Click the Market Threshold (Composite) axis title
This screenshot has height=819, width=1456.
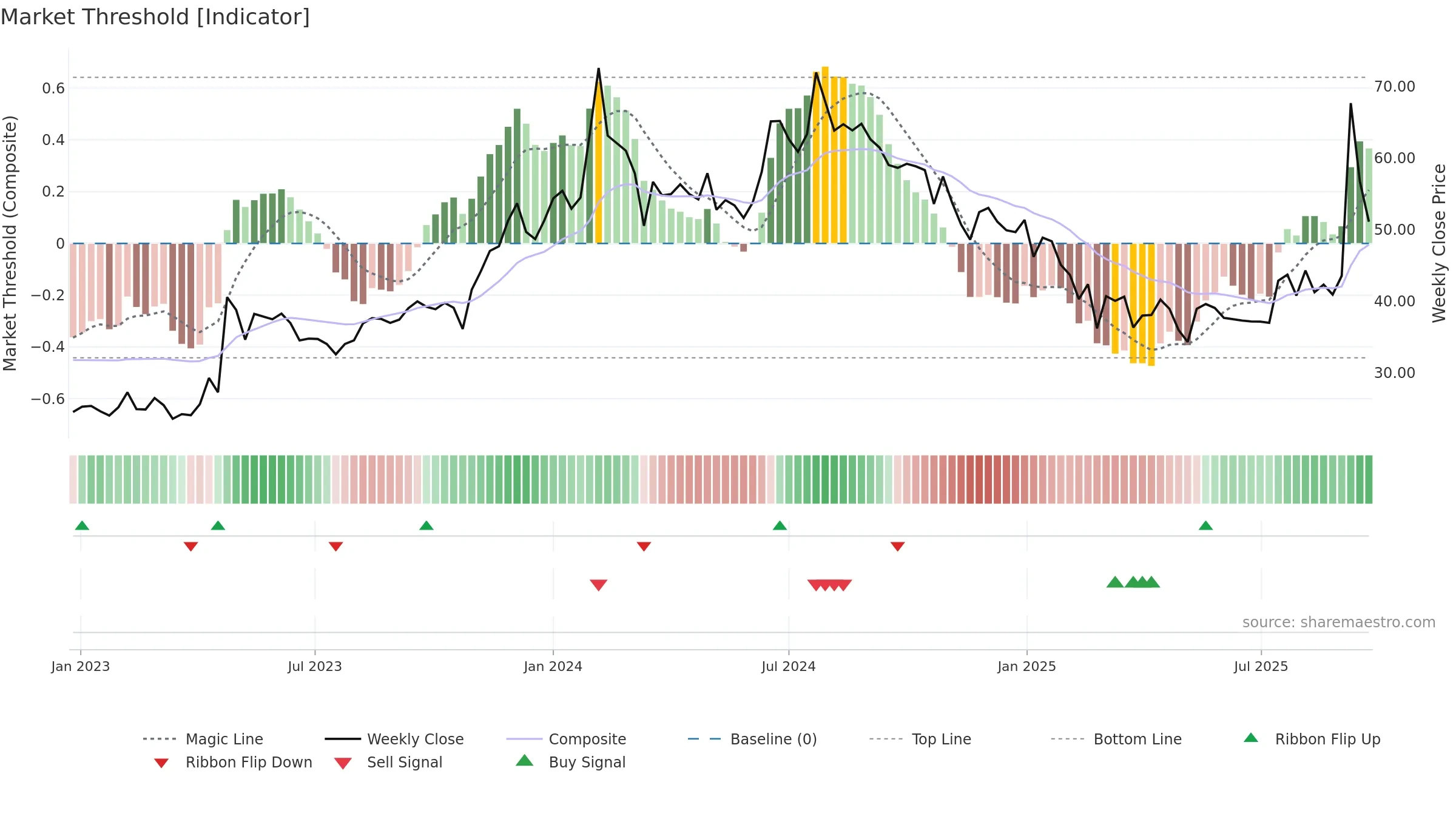tap(10, 243)
